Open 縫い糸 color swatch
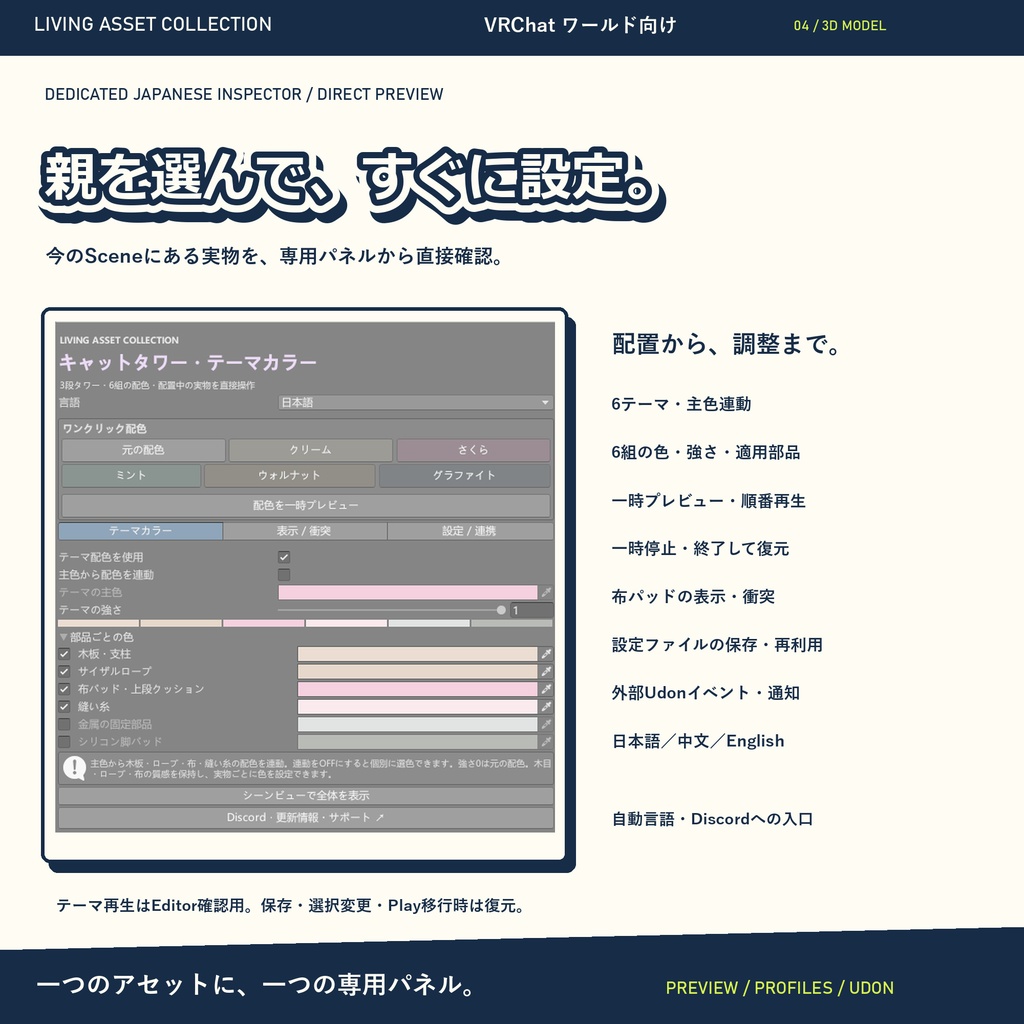The width and height of the screenshot is (1024, 1024). pos(417,707)
